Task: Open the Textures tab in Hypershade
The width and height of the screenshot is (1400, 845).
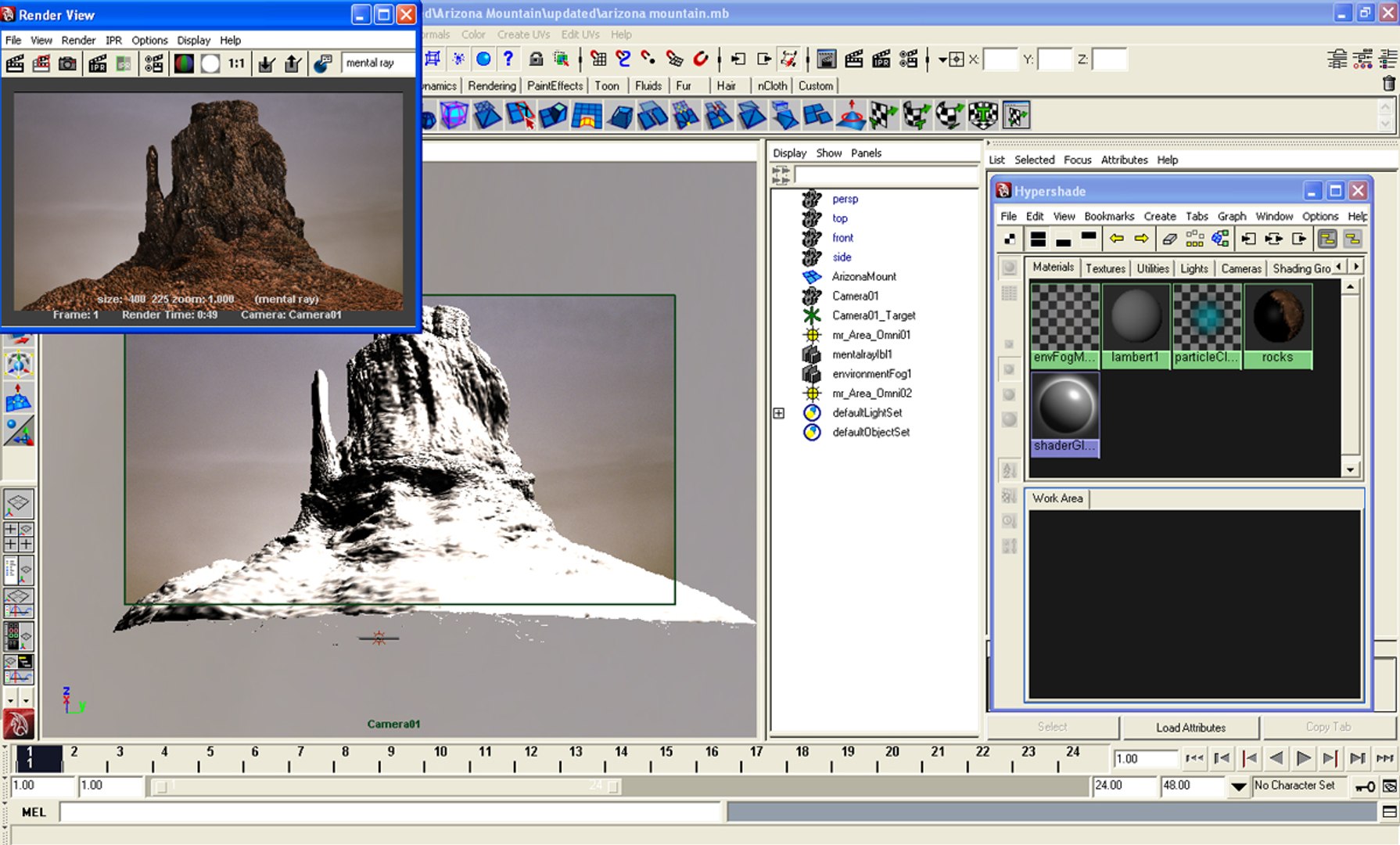Action: 1105,268
